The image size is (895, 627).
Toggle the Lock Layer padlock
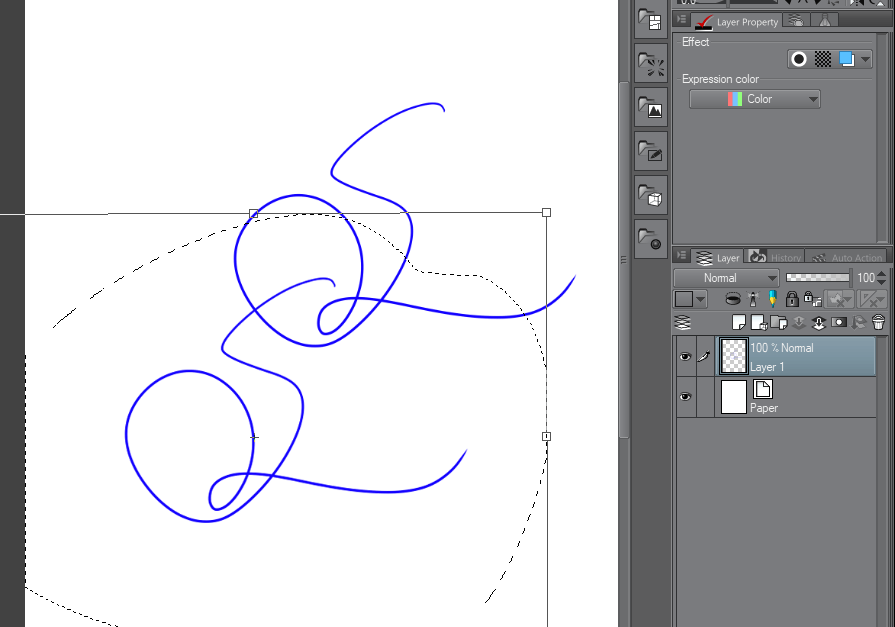point(791,299)
